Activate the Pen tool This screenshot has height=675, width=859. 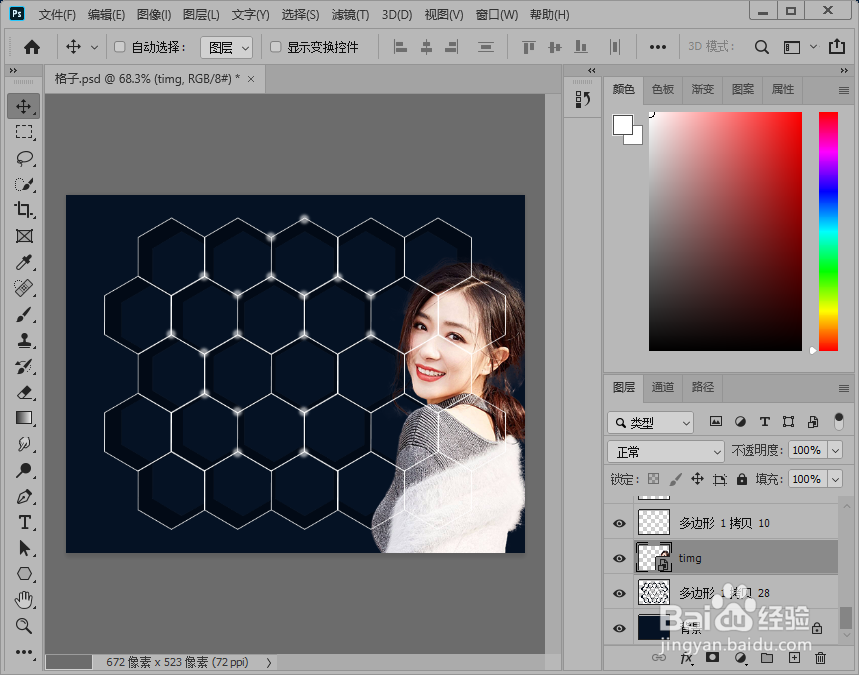tap(24, 496)
